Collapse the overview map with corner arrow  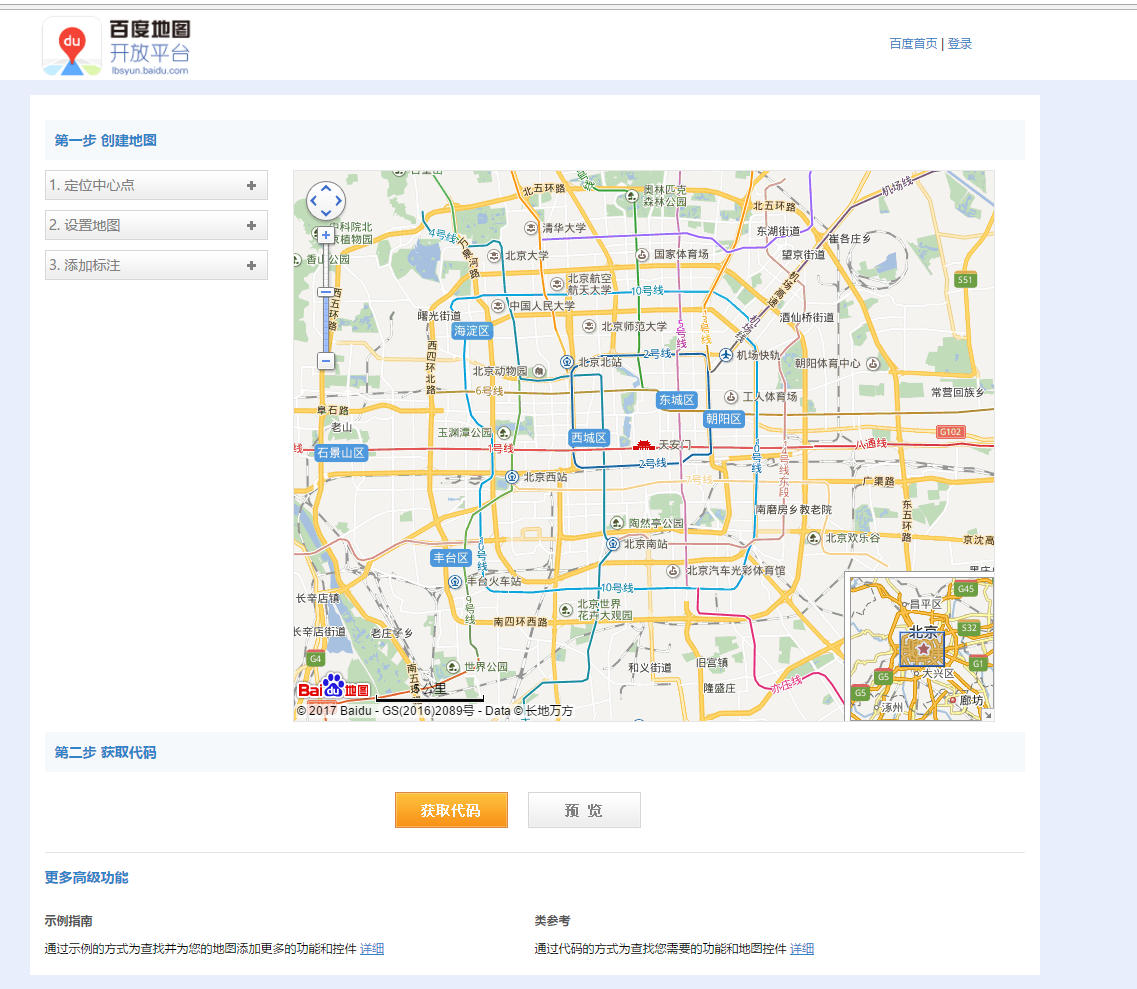(x=988, y=715)
